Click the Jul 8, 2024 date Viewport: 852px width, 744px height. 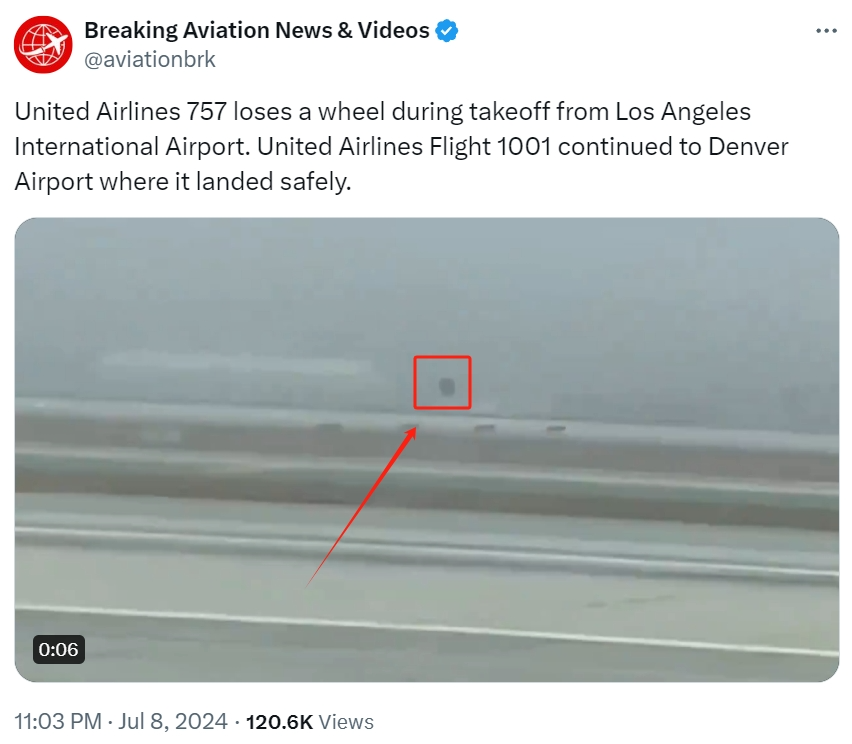click(x=173, y=722)
